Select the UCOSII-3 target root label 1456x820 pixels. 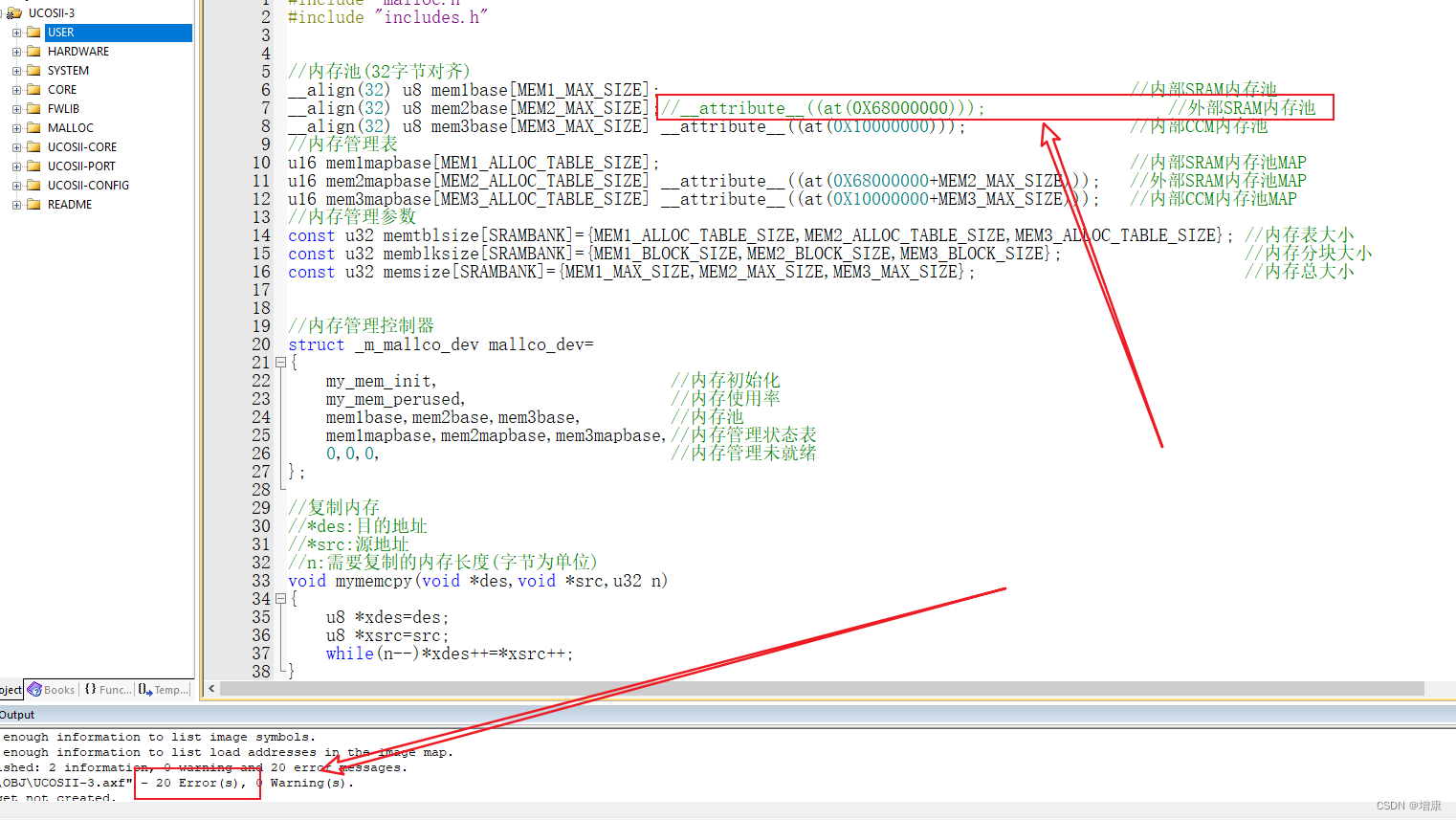[52, 13]
